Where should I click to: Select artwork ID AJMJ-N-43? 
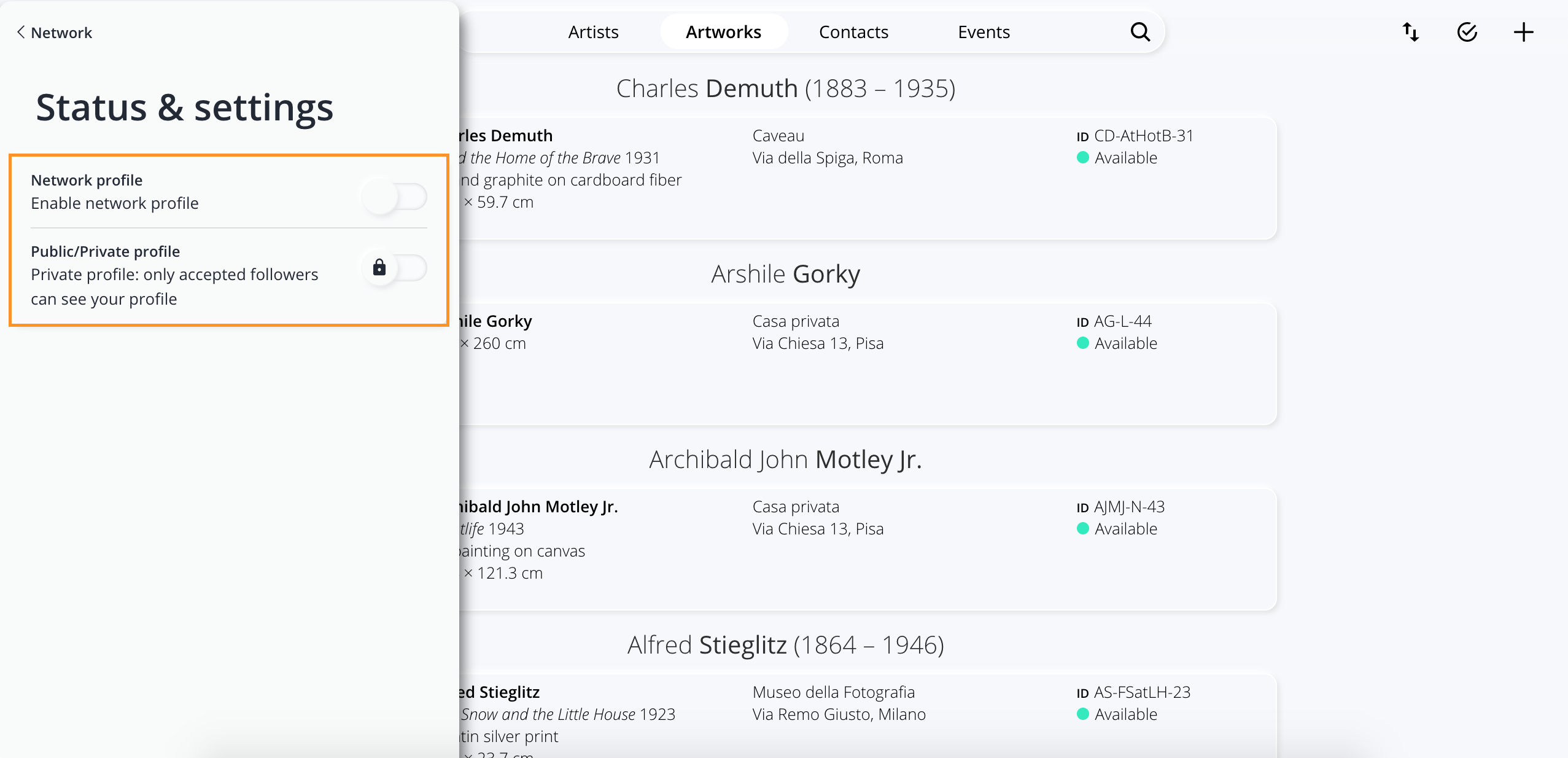pyautogui.click(x=1120, y=507)
